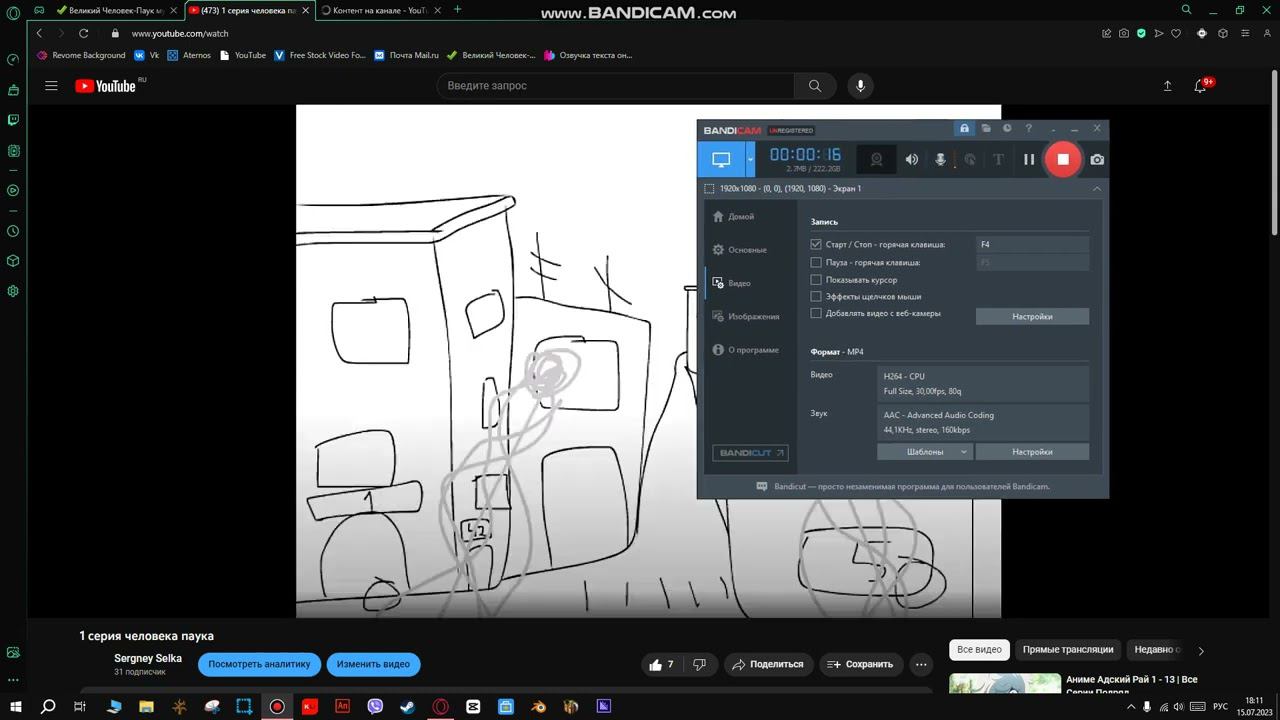Click Поделиться share button
Viewport: 1280px width, 720px height.
[768, 664]
